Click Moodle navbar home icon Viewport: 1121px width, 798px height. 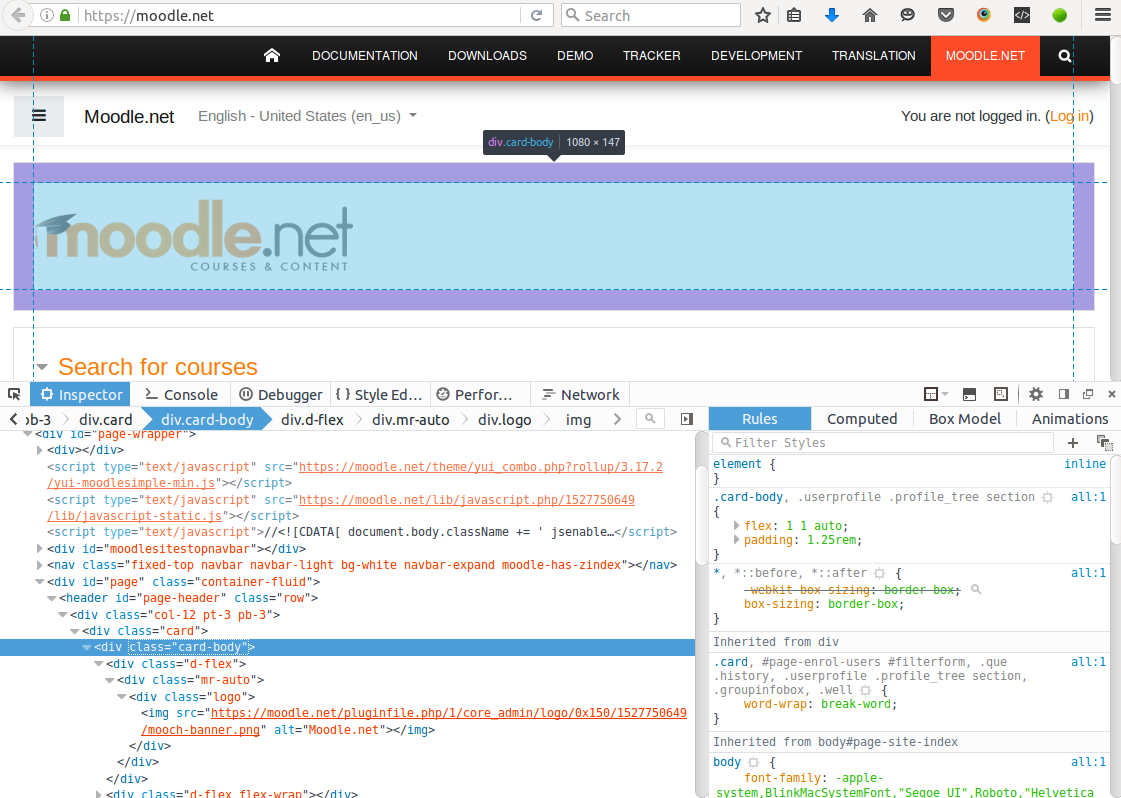point(272,56)
